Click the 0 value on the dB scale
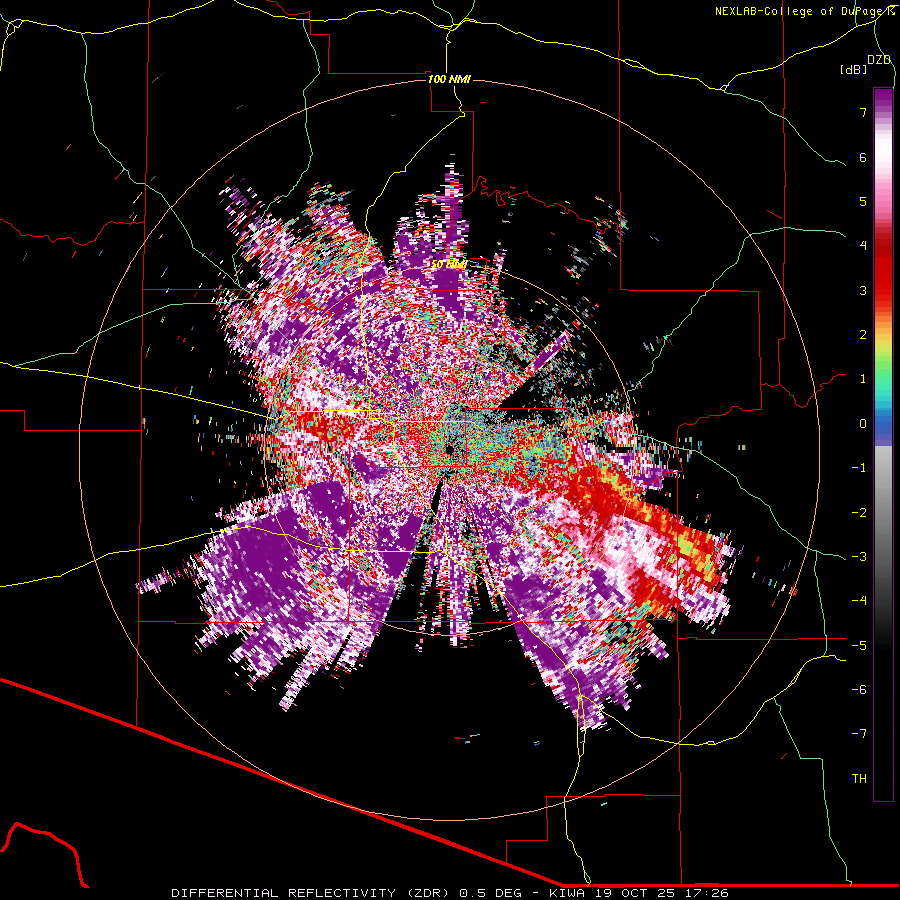 [x=863, y=424]
